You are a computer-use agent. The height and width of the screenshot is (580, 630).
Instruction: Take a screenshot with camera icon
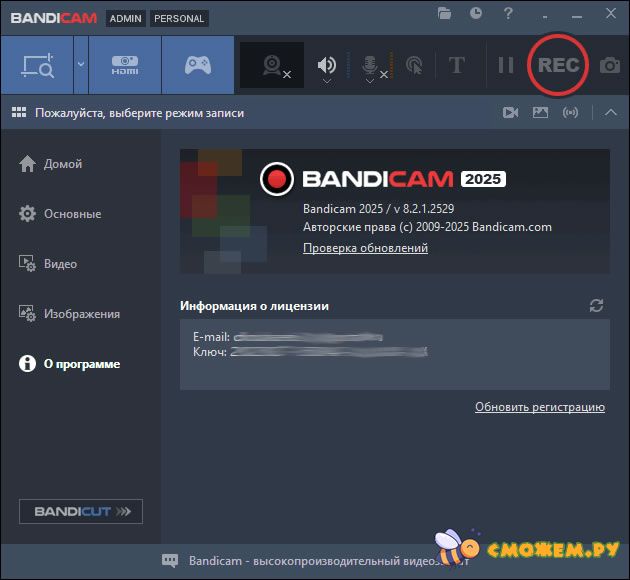[x=609, y=66]
